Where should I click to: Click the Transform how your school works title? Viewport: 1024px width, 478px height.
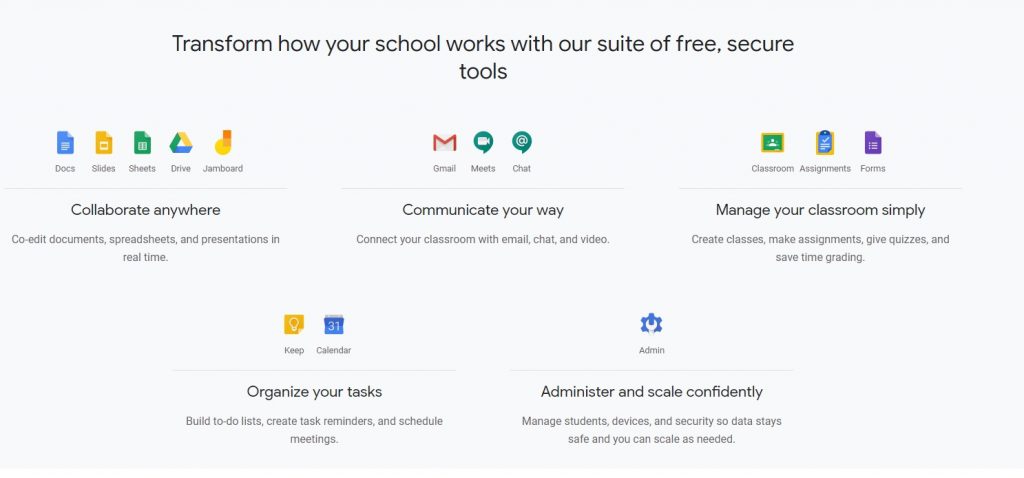[x=483, y=57]
